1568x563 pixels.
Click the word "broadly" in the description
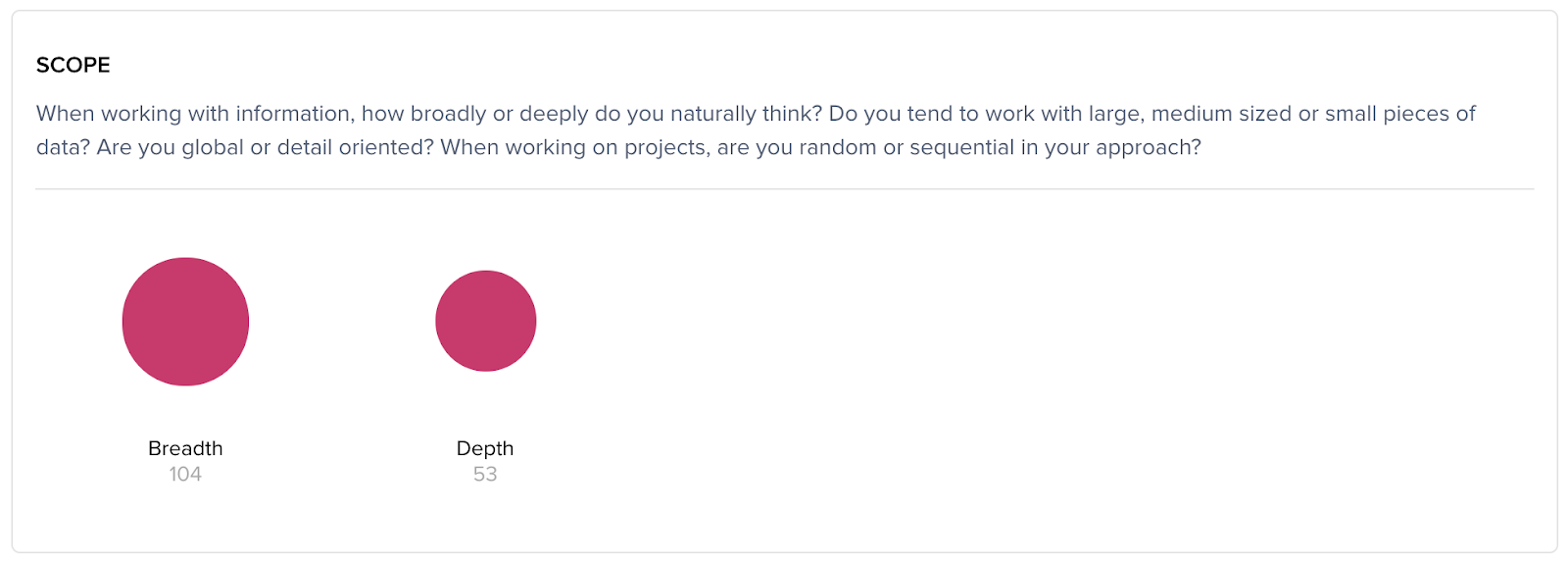(448, 114)
